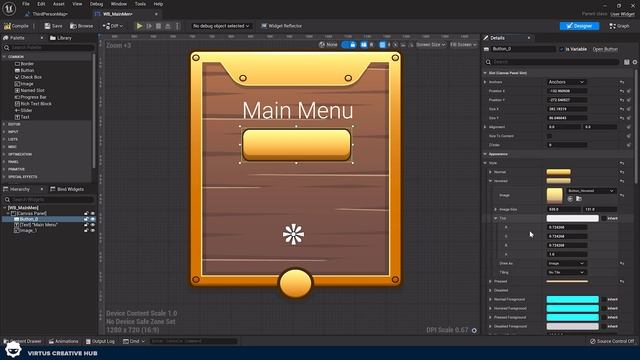Image resolution: width=640 pixels, height=360 pixels.
Task: Click Details property matrix grid icon
Action: [627, 62]
